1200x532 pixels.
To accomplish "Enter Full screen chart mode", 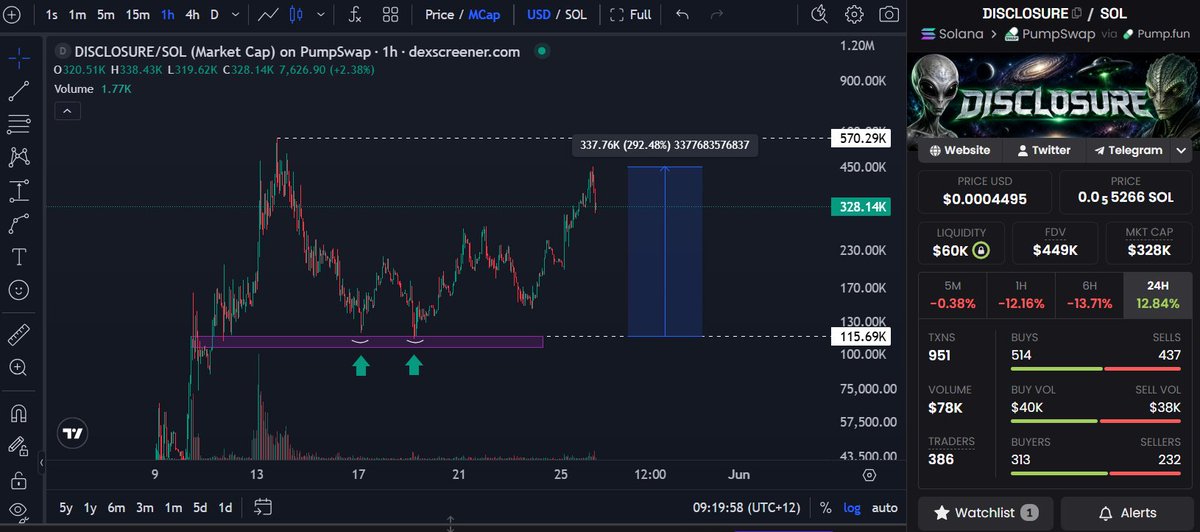I will pos(630,14).
